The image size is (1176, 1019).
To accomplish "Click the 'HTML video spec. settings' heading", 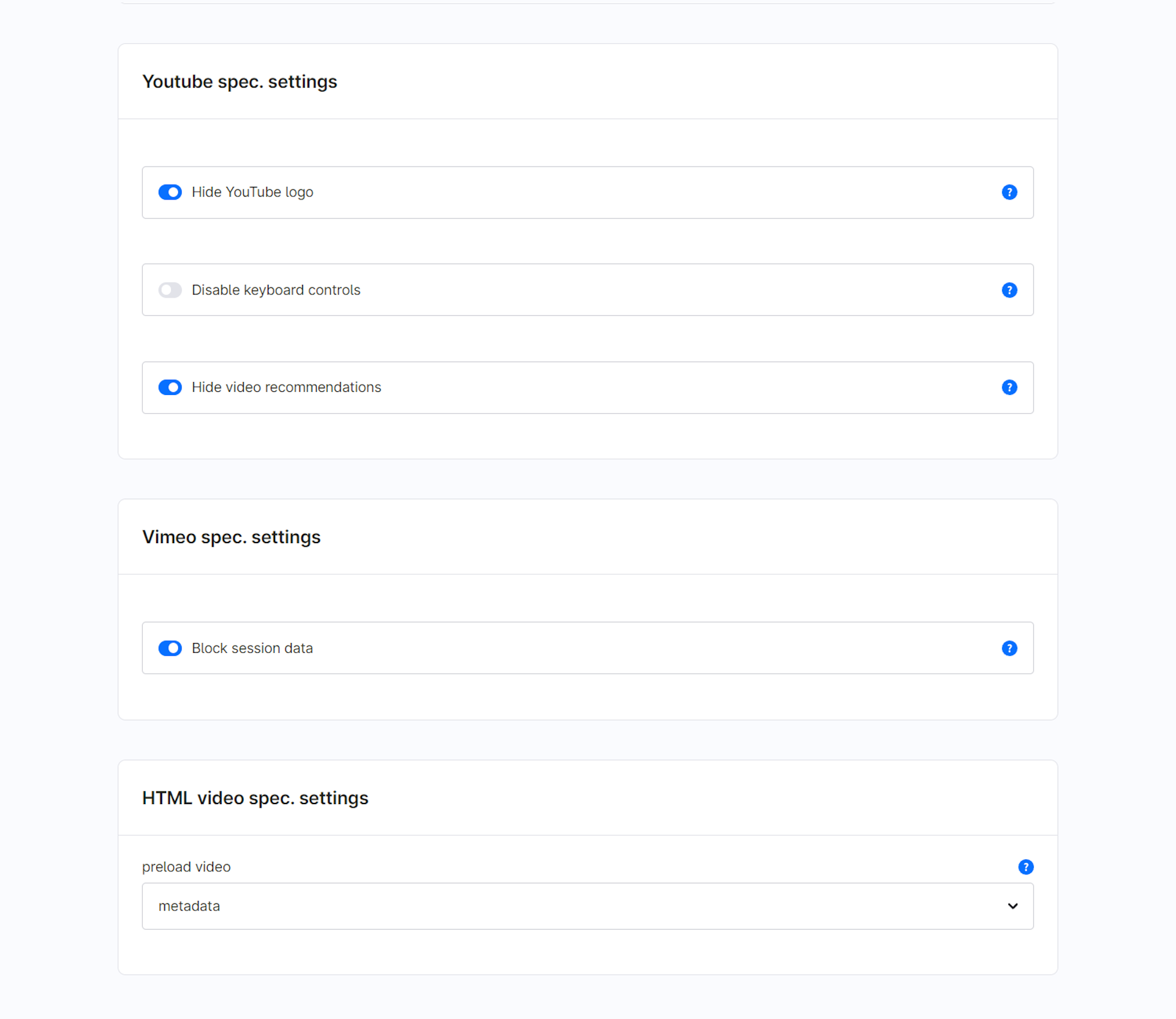I will coord(255,798).
